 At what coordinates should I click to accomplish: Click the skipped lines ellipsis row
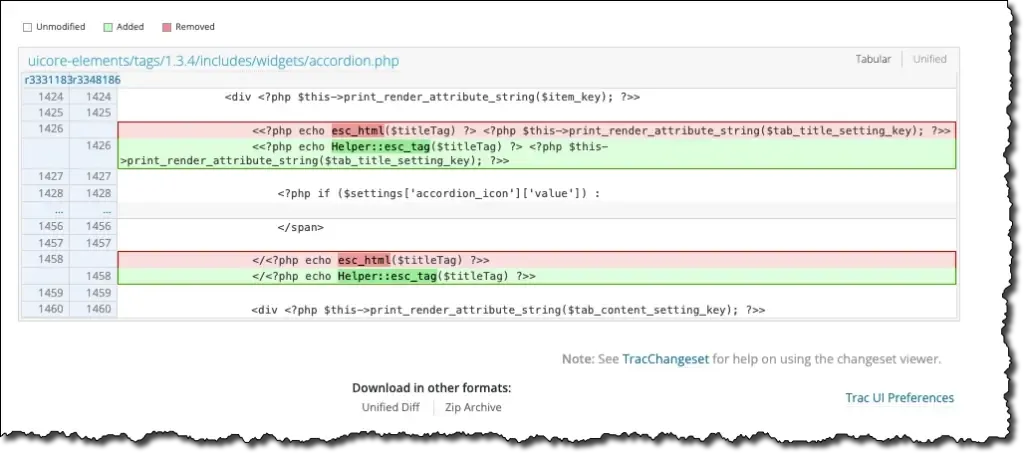[x=488, y=211]
